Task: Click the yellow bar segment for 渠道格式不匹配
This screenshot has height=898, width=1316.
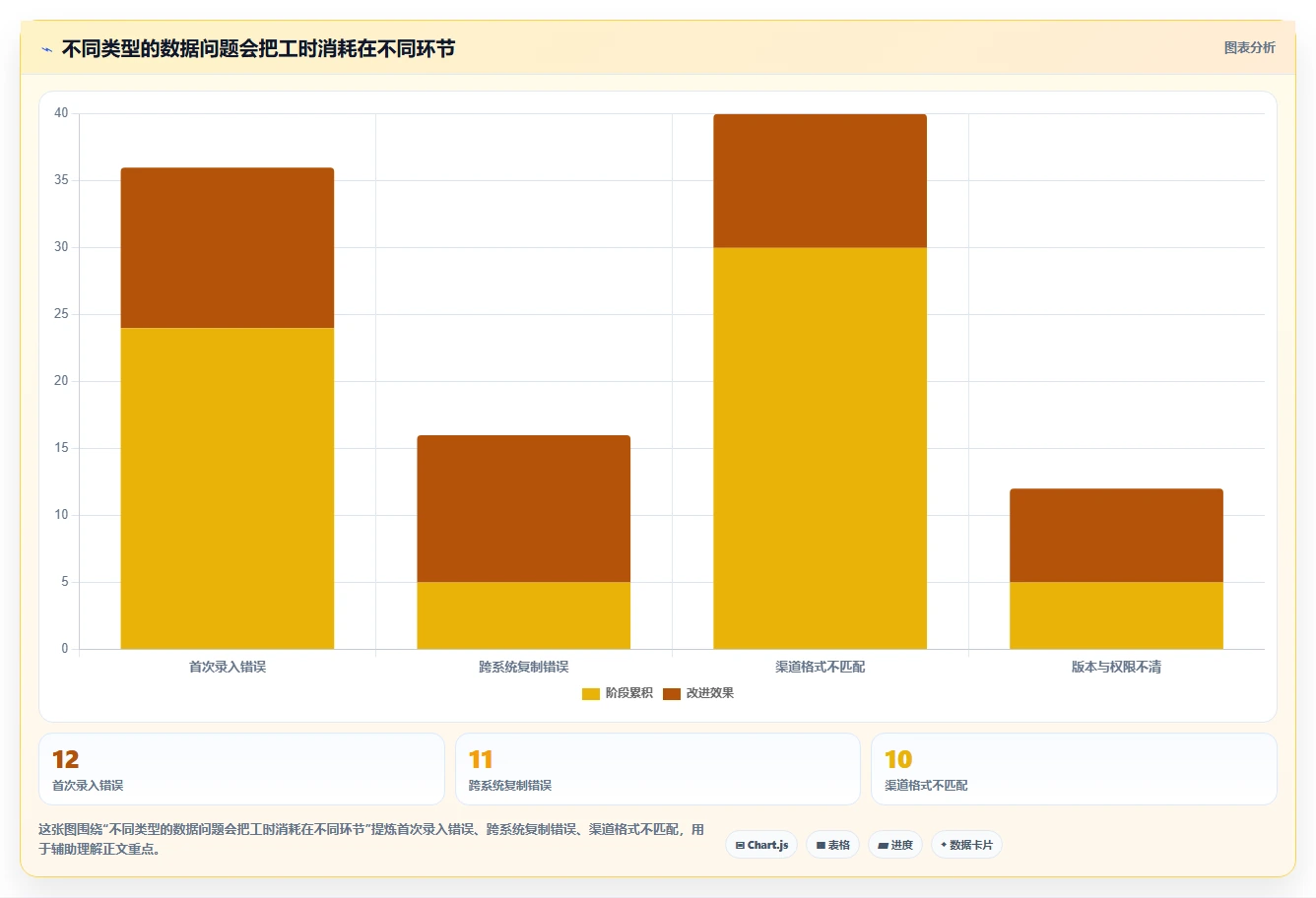Action: [x=821, y=448]
